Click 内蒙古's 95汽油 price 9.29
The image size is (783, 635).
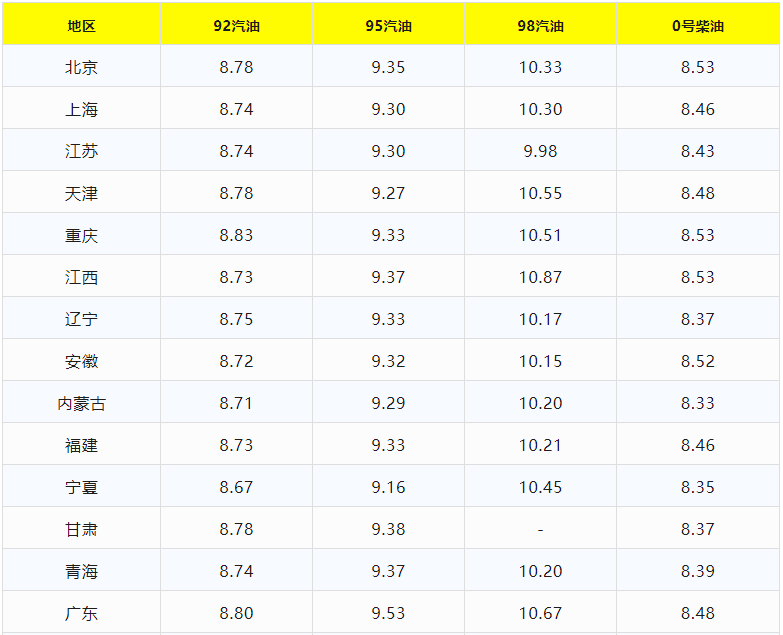[389, 403]
